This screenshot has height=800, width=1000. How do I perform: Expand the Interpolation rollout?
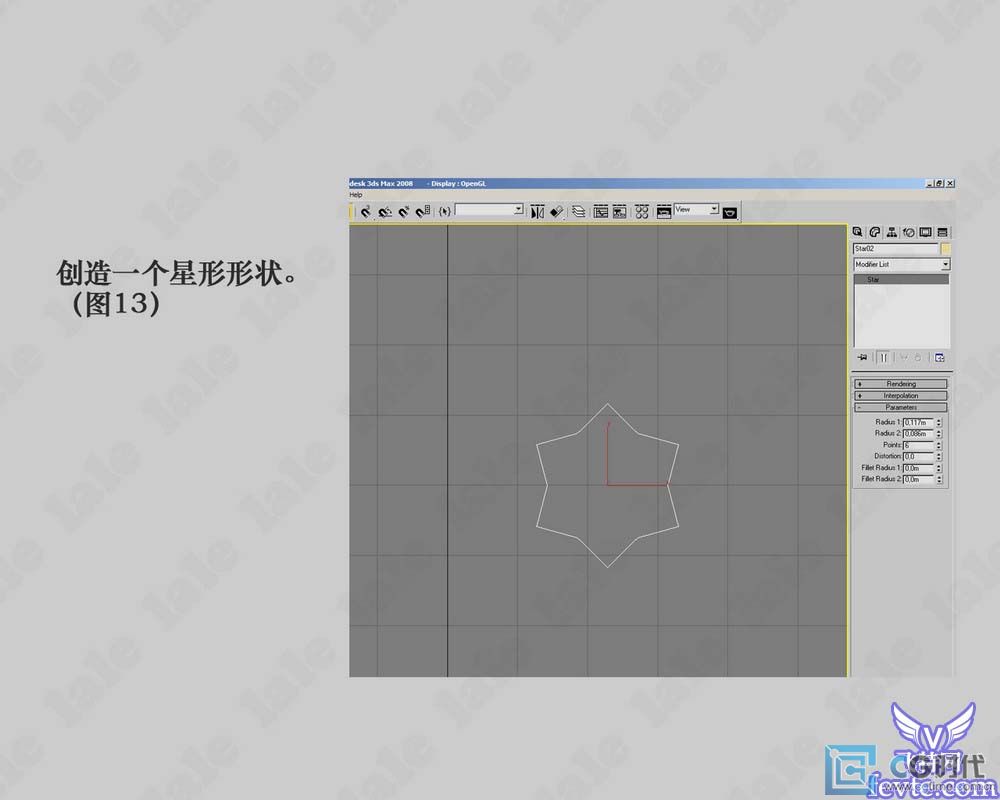[901, 396]
